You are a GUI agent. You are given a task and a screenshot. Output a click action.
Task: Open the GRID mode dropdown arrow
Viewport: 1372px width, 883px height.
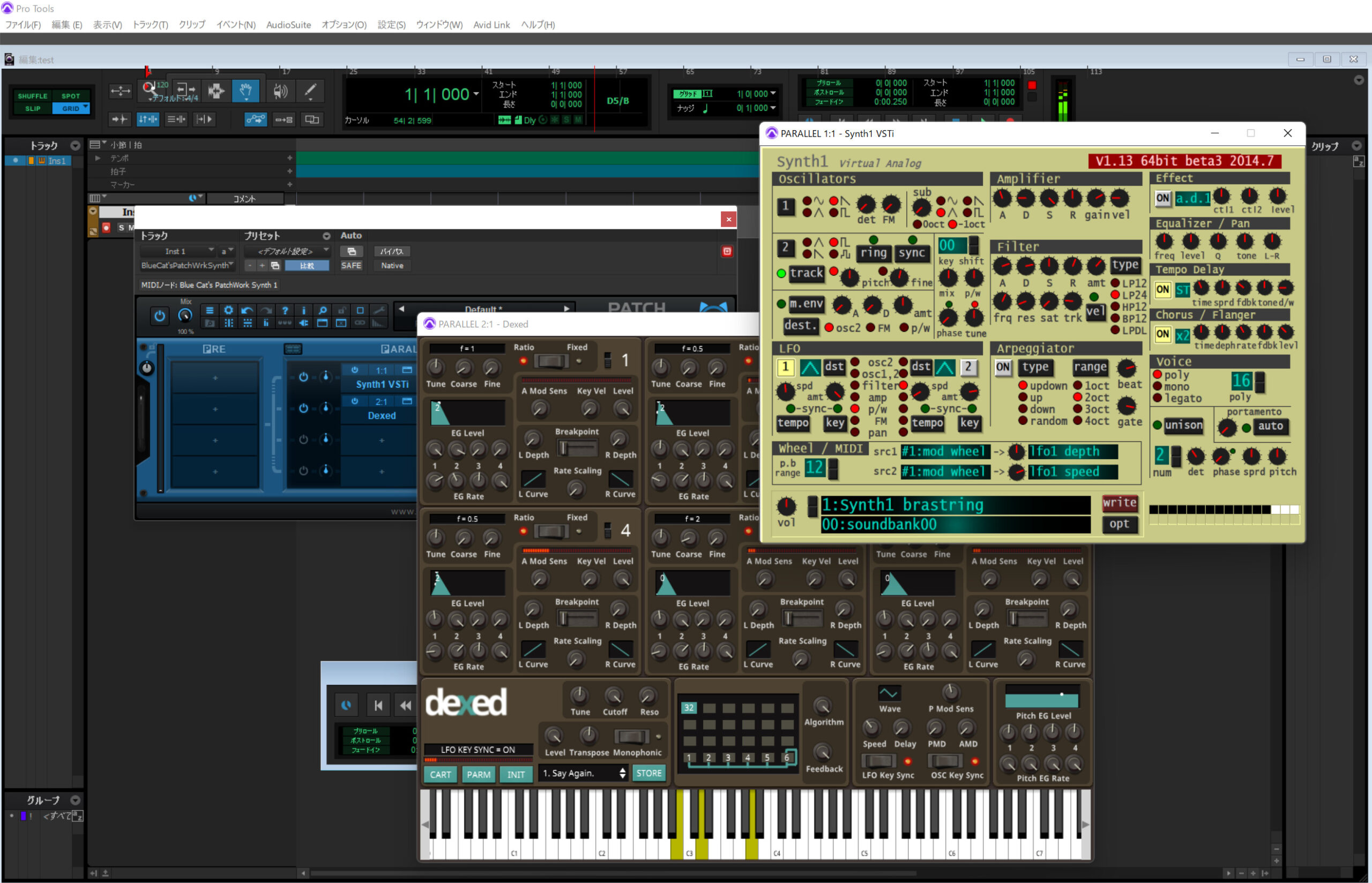(x=85, y=107)
